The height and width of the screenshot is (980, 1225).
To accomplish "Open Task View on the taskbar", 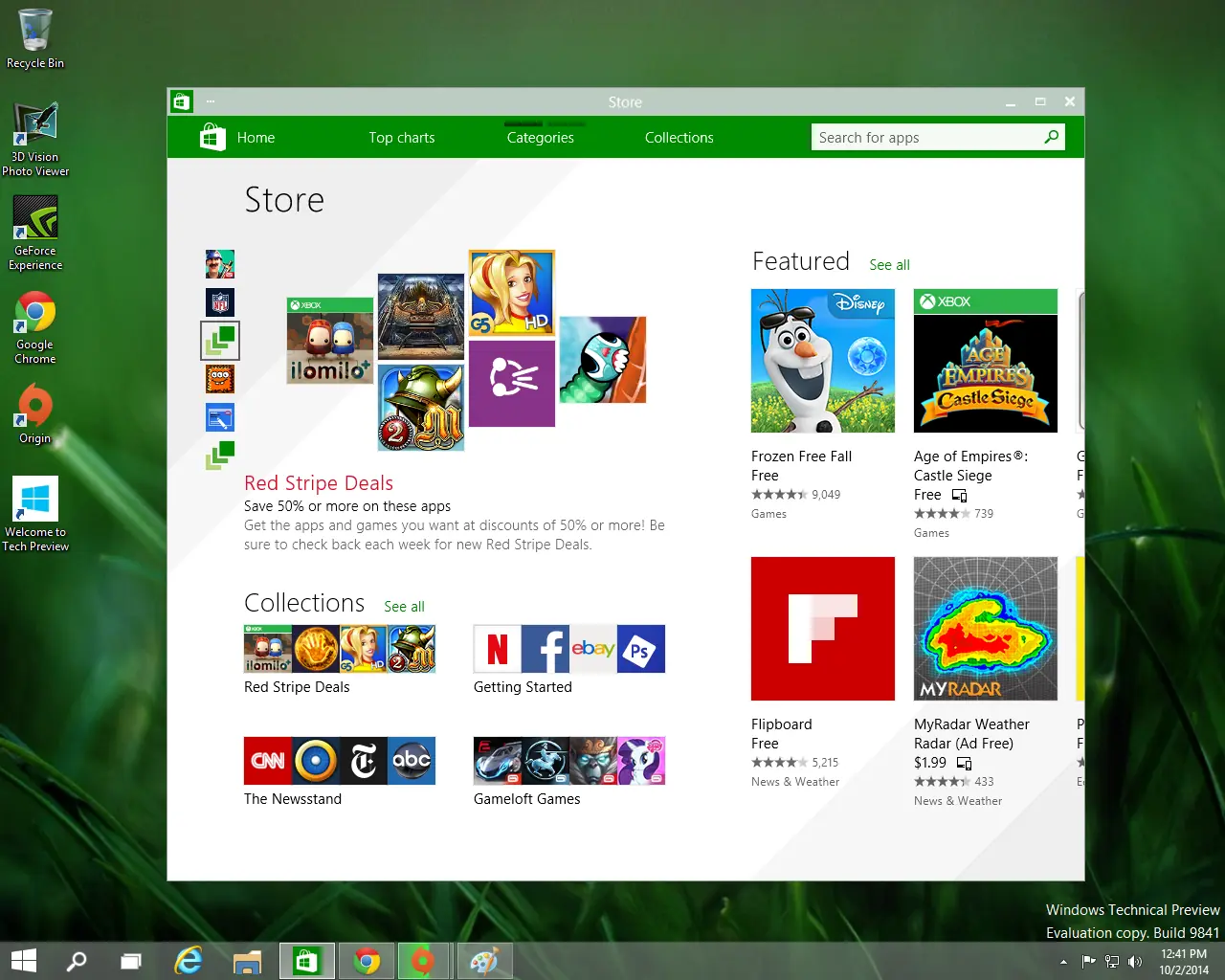I will coord(131,961).
